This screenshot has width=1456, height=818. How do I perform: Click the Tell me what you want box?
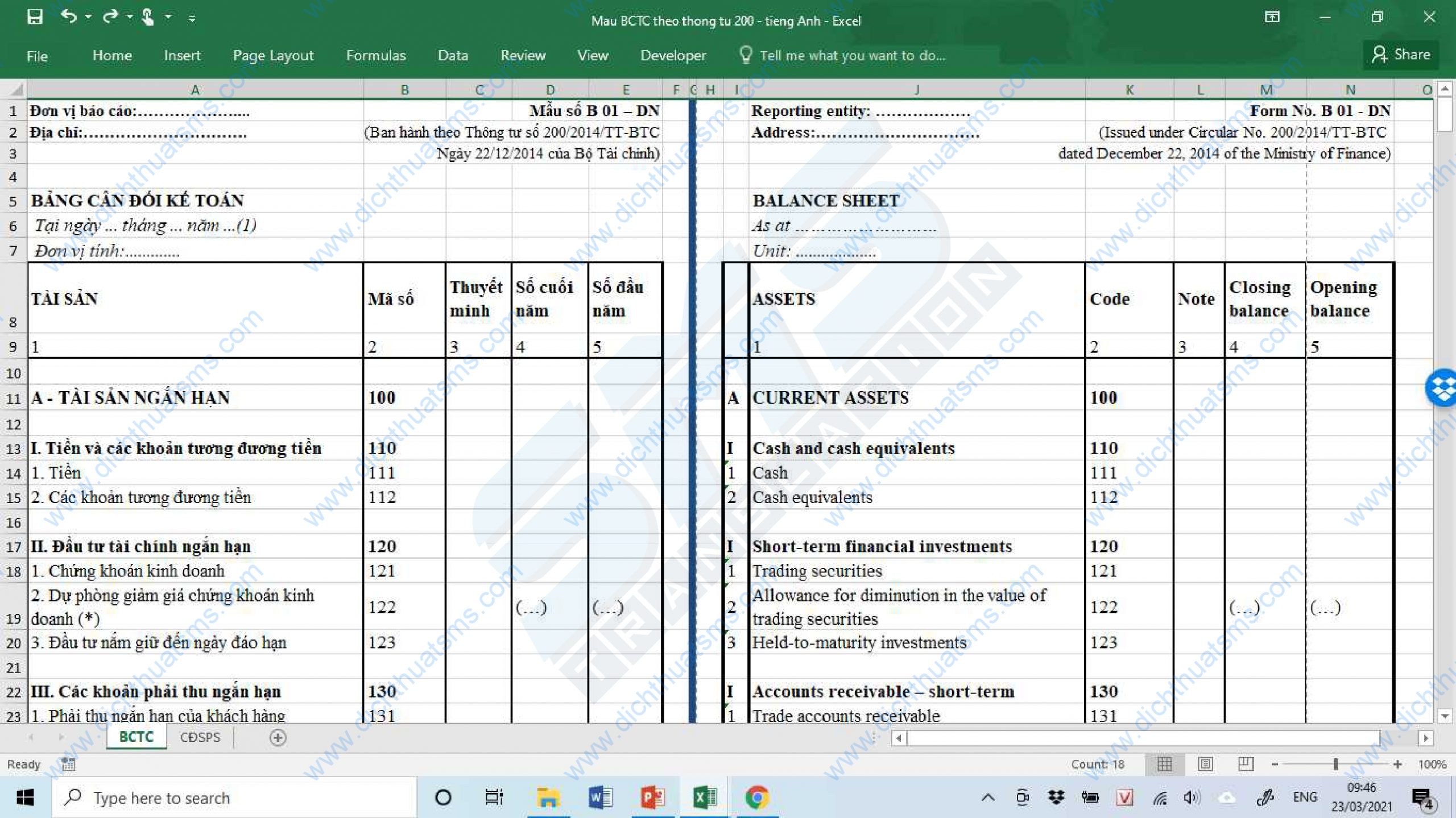click(852, 55)
